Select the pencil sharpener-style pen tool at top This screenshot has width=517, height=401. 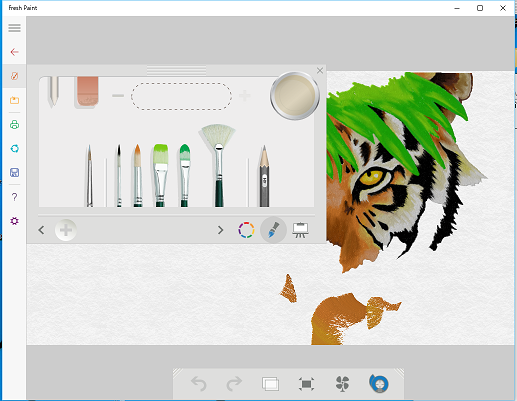pos(53,92)
